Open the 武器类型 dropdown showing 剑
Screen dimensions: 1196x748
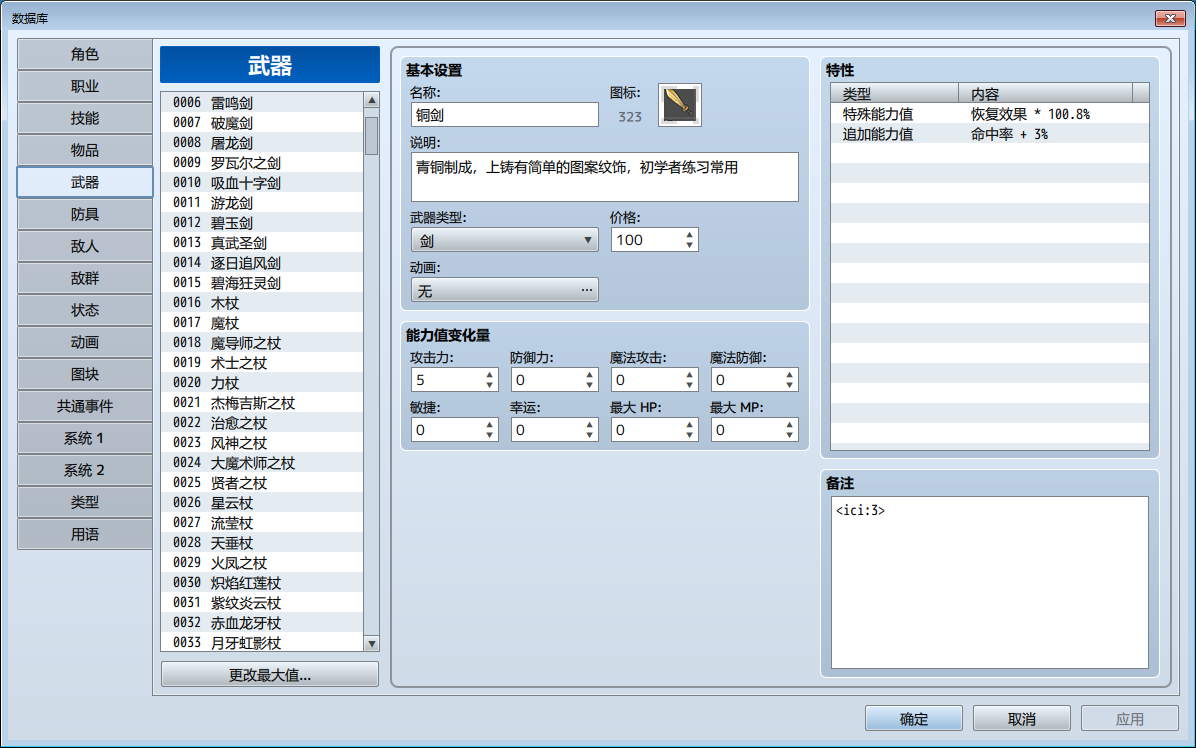[504, 240]
